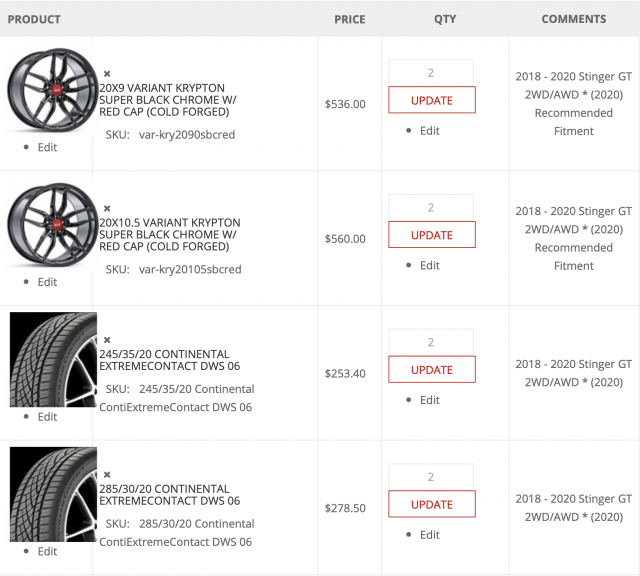Update quantity for the 285/30/20 tire
The height and width of the screenshot is (576, 640).
431,505
